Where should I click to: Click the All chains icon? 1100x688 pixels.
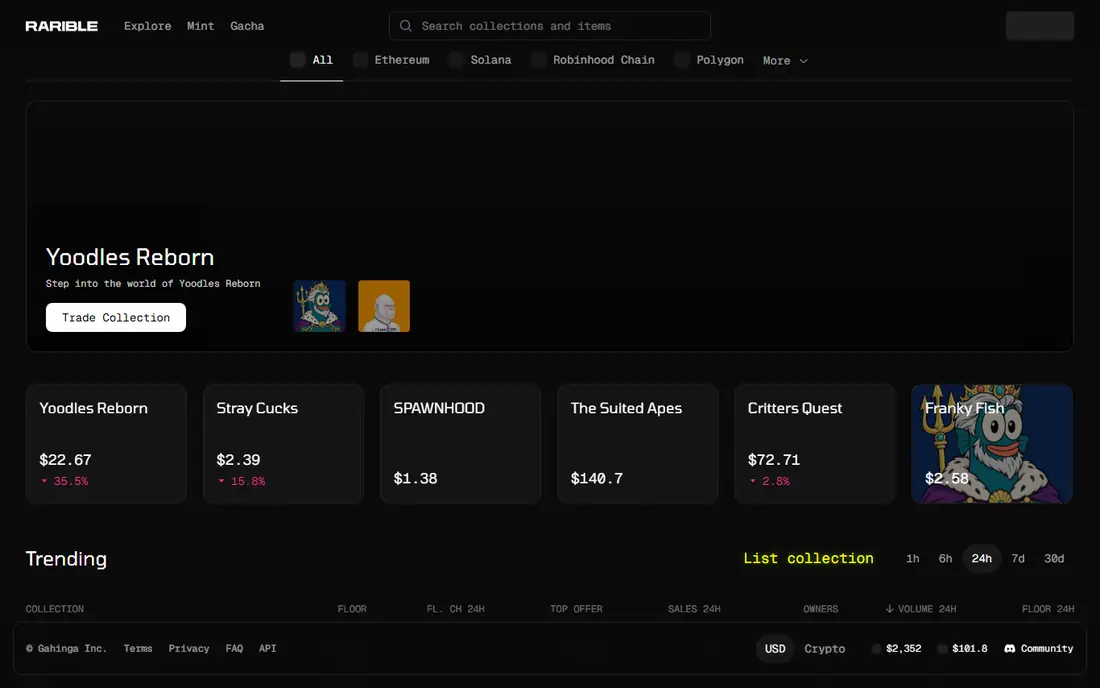coord(297,60)
